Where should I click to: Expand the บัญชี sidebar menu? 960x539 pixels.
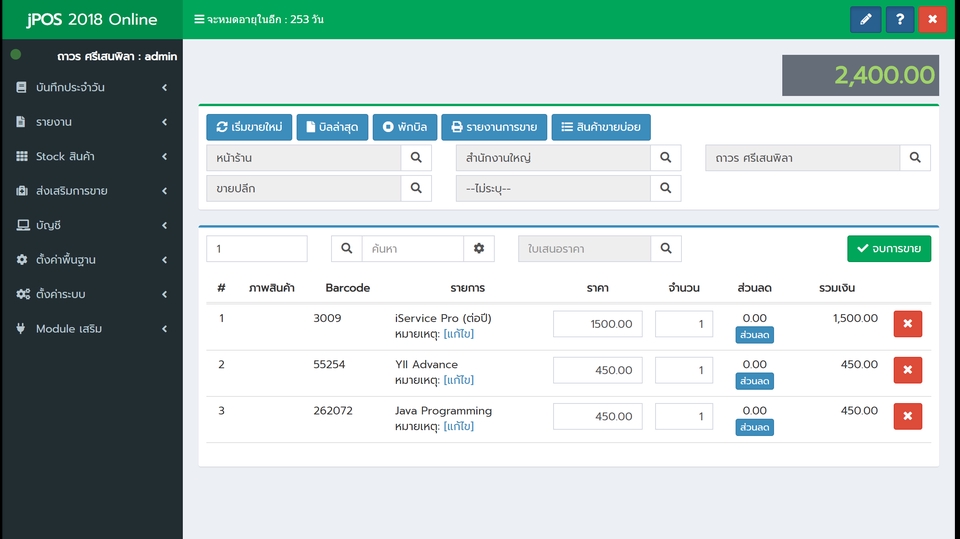(x=92, y=225)
